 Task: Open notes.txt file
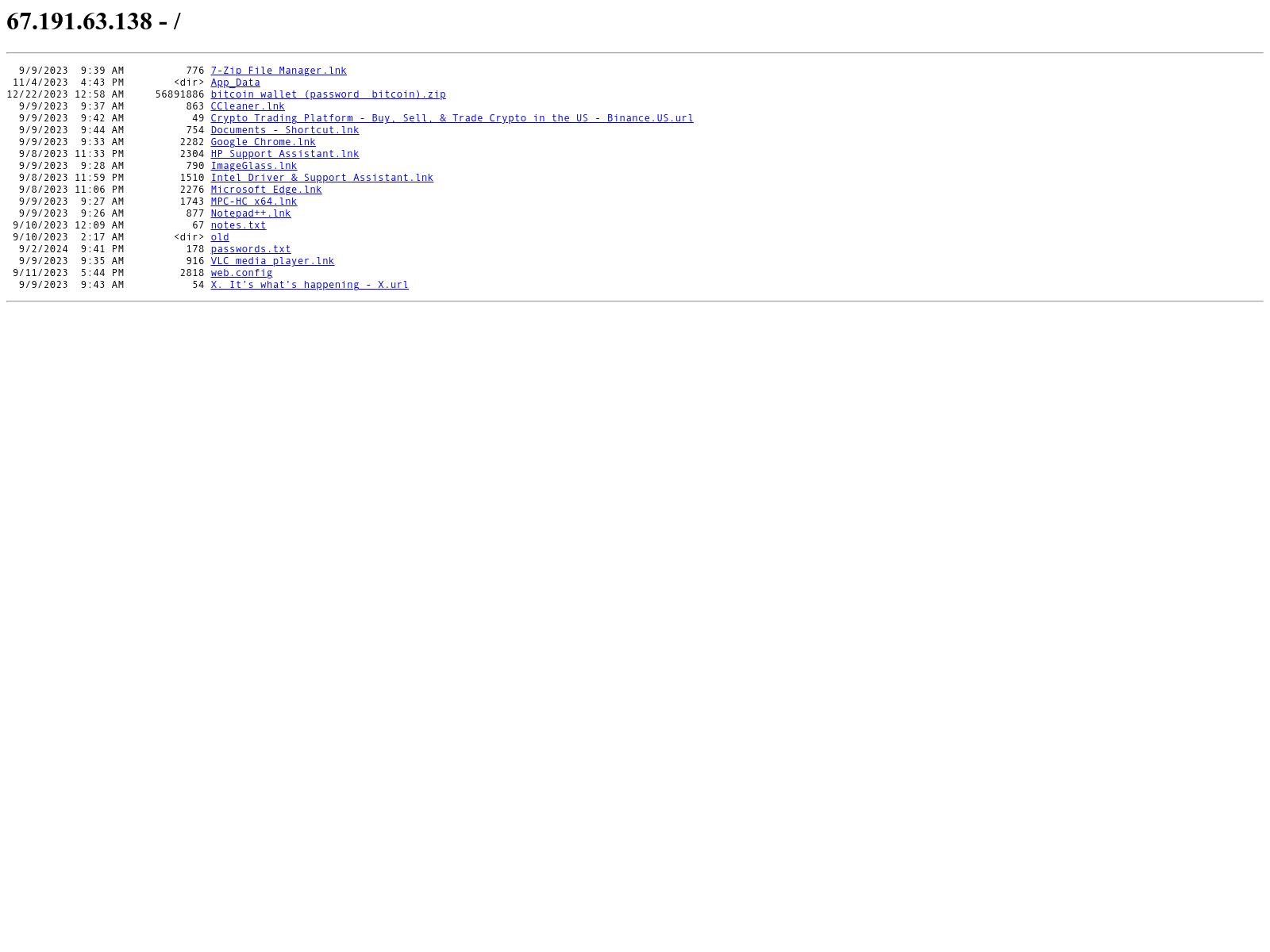coord(238,225)
